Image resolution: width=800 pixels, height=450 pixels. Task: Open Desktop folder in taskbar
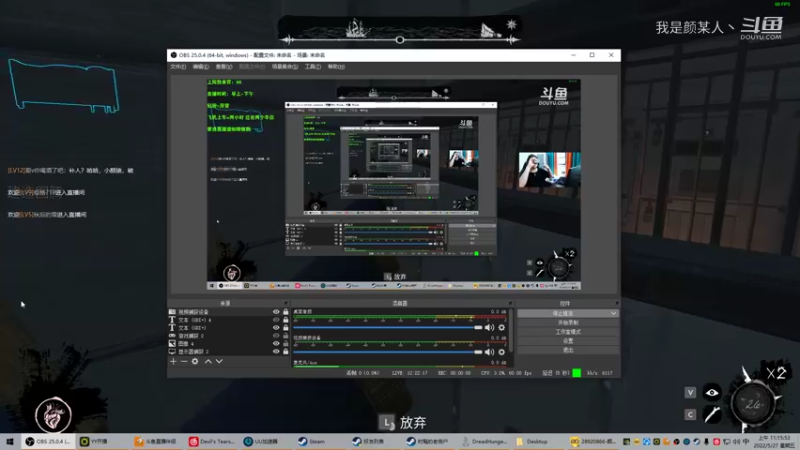532,441
